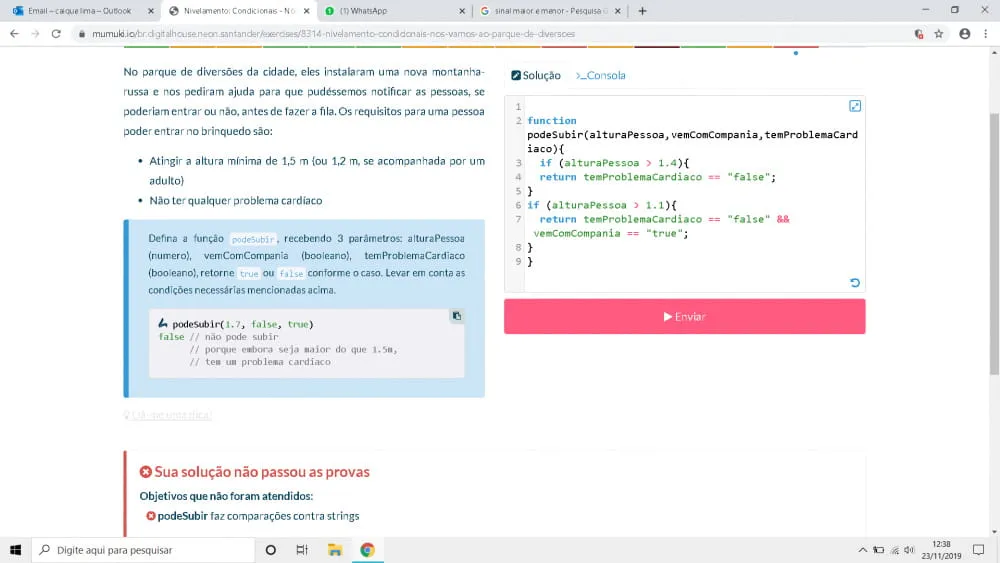Open the Windows Start menu
The width and height of the screenshot is (1000, 563).
tap(15, 550)
